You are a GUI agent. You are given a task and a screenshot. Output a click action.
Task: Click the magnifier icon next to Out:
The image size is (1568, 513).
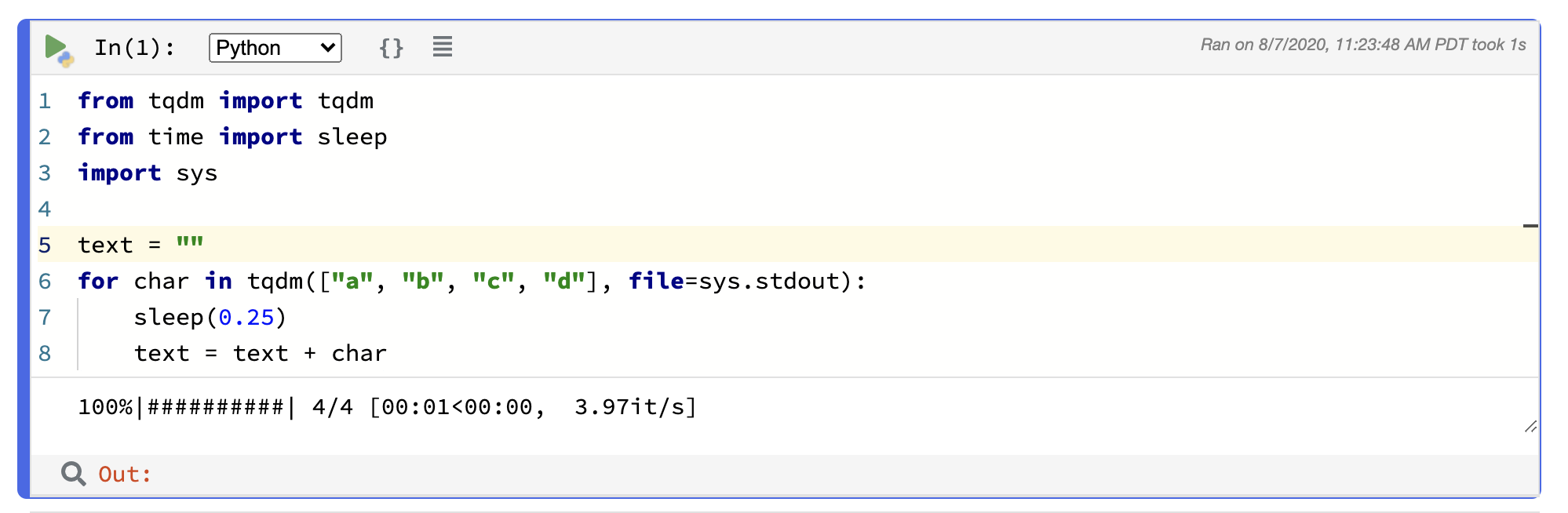(73, 474)
